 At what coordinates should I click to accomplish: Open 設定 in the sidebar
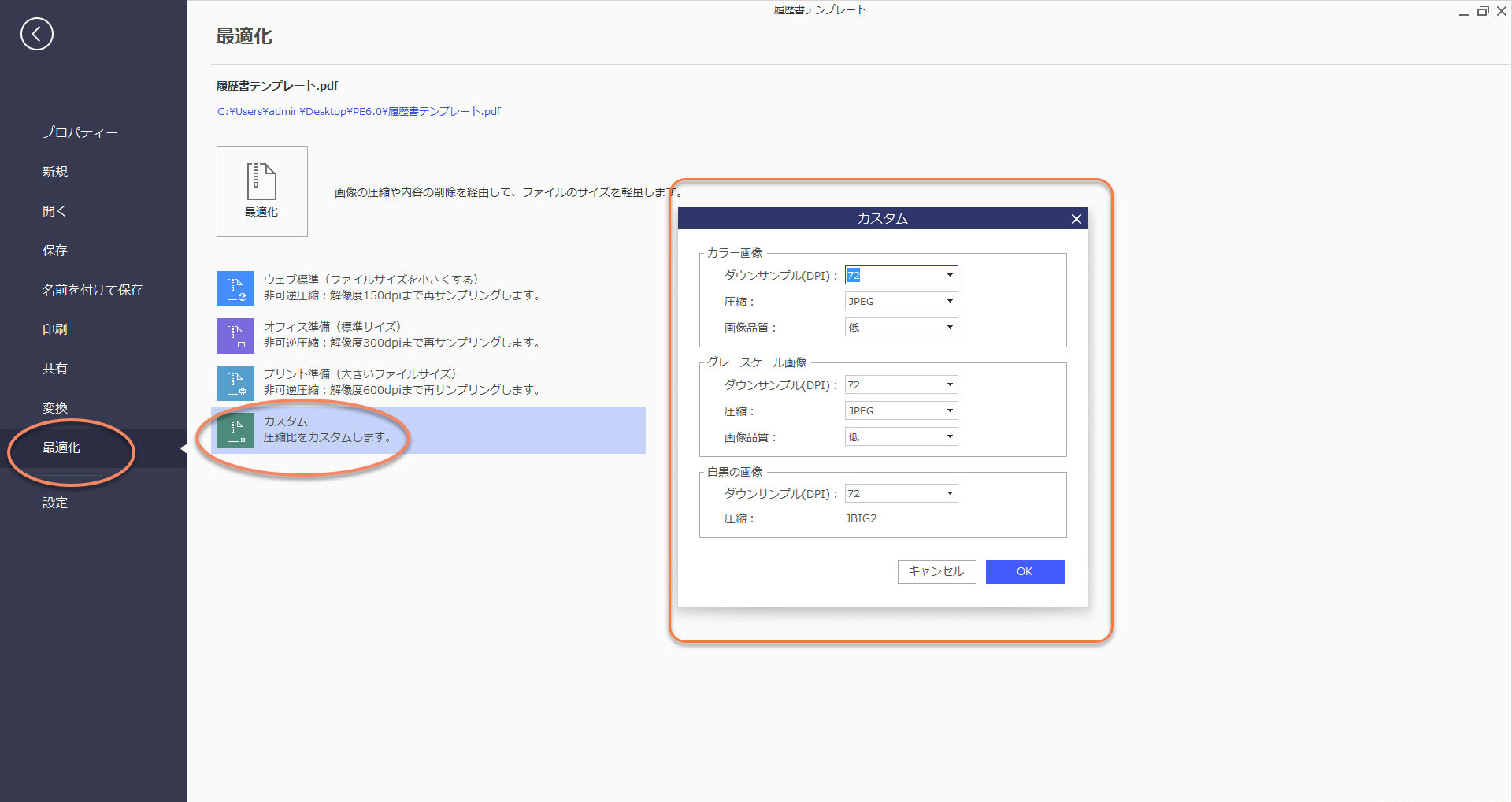[x=55, y=503]
